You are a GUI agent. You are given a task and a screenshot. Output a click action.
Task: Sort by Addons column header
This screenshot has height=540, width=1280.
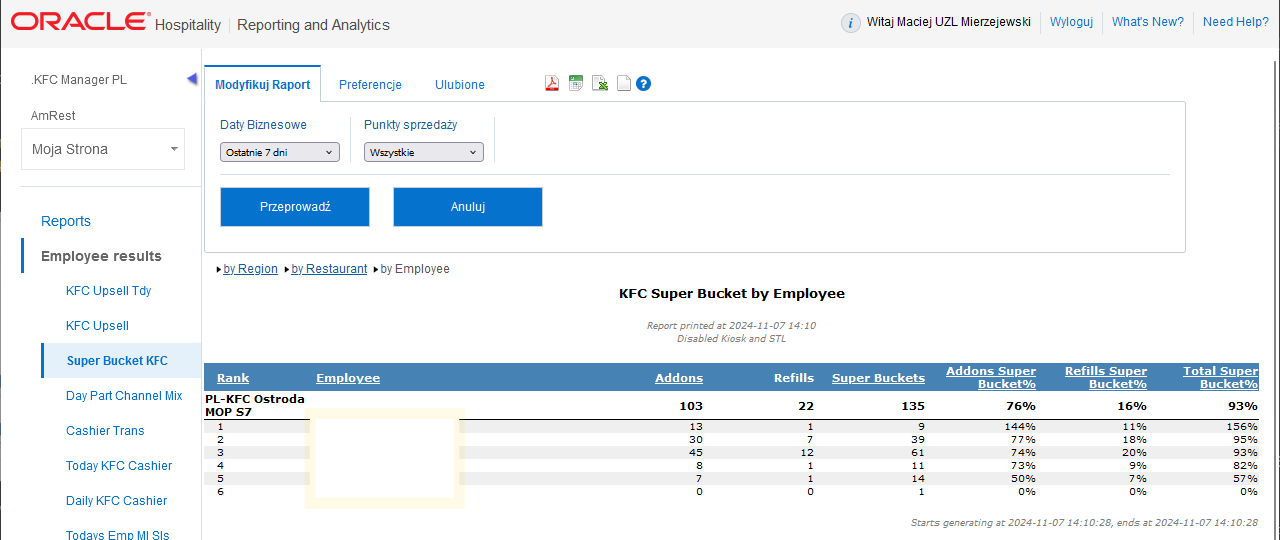point(679,378)
